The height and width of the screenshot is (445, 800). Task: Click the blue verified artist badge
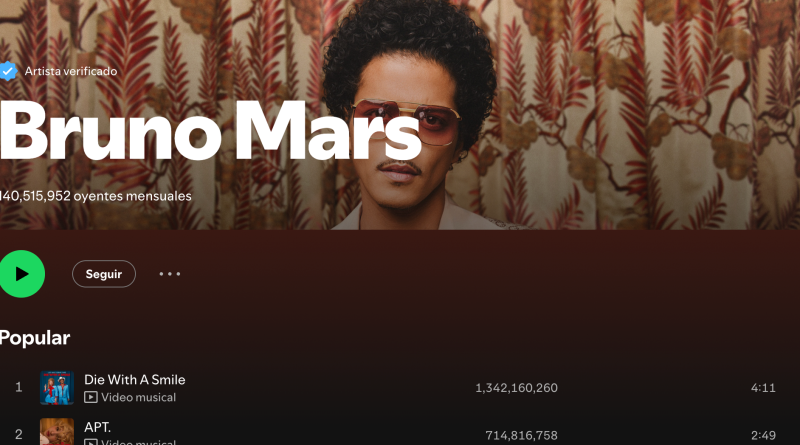pyautogui.click(x=8, y=71)
